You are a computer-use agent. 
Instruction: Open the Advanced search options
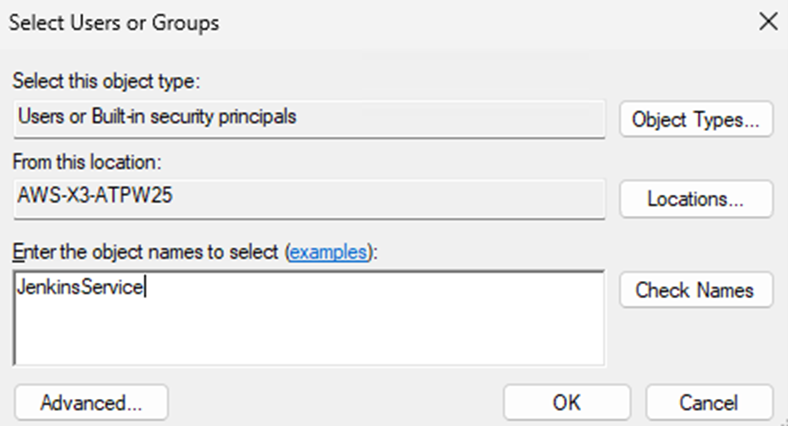point(91,403)
